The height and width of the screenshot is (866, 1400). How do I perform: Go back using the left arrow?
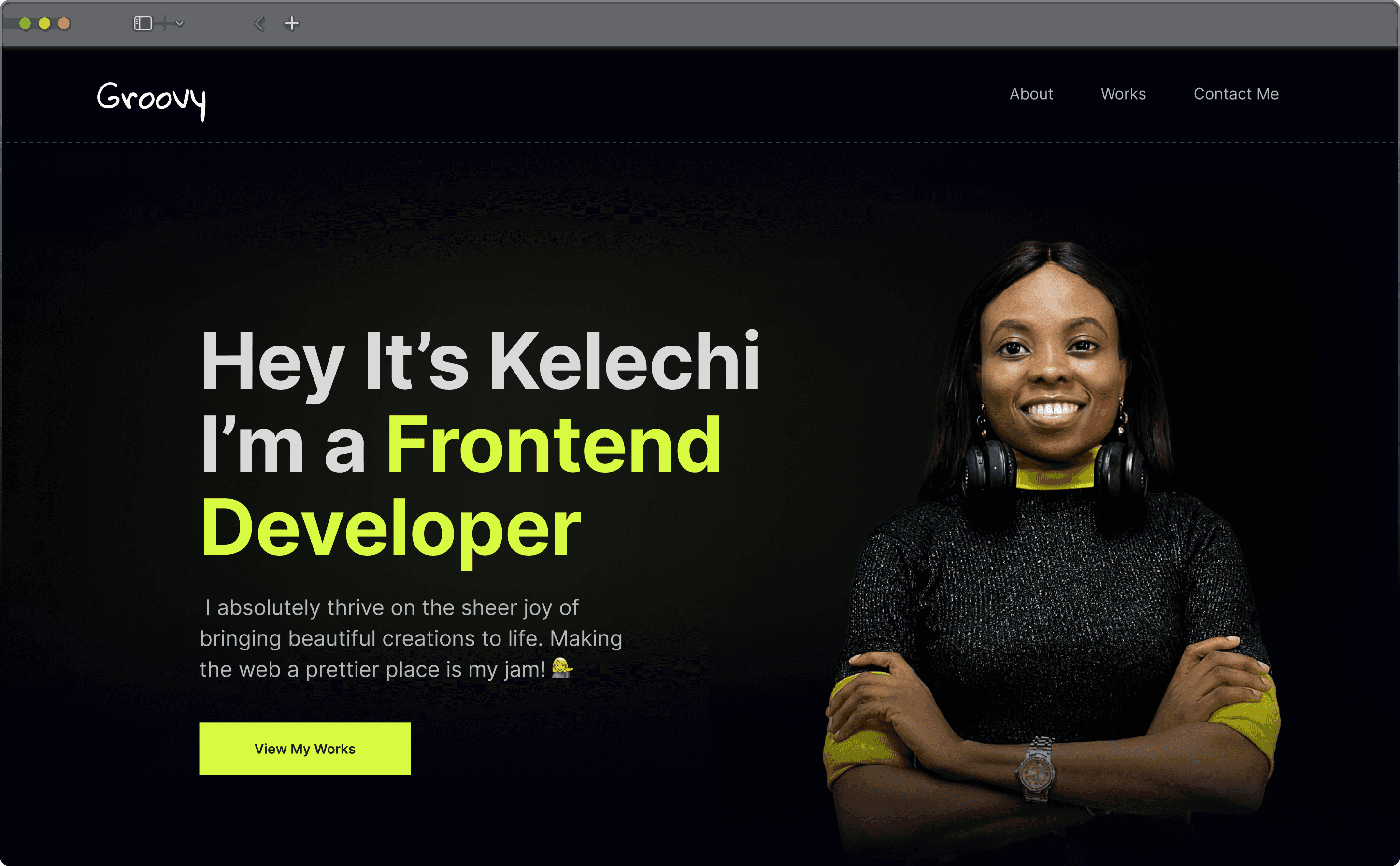259,24
